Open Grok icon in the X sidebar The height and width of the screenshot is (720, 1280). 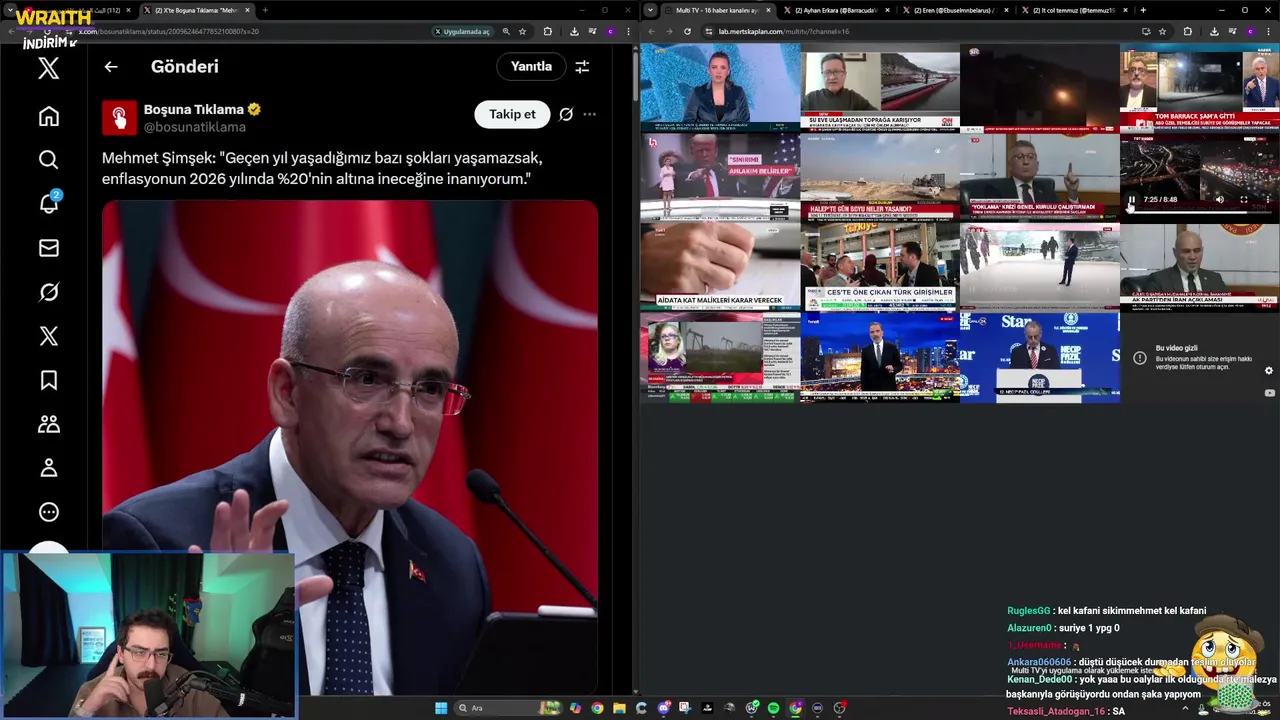coord(48,292)
